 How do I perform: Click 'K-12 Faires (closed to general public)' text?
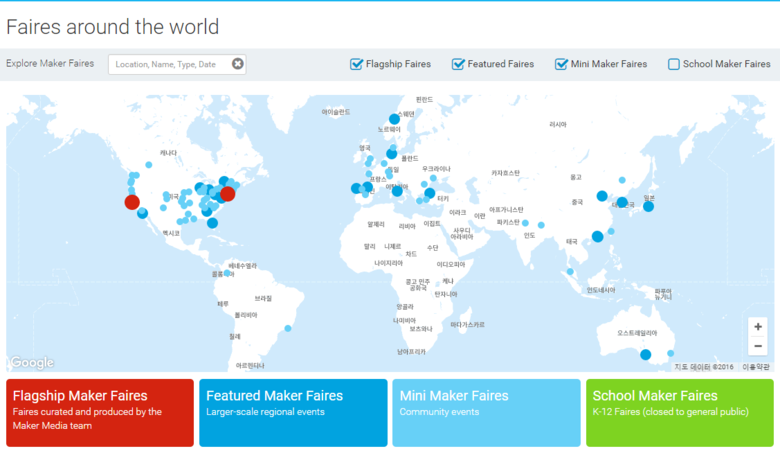tap(671, 412)
